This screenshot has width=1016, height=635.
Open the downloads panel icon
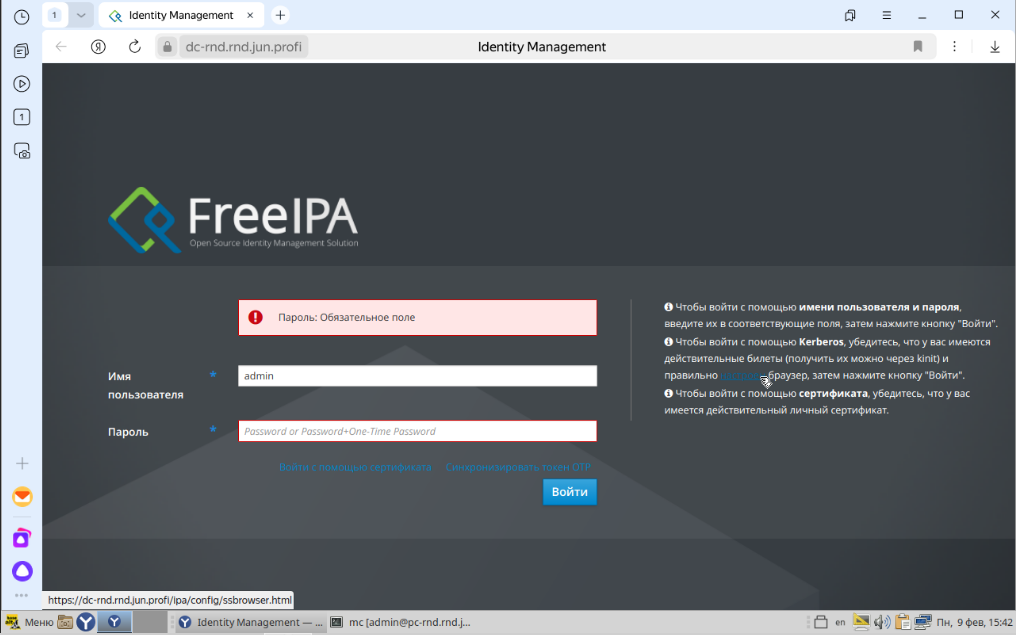[994, 45]
